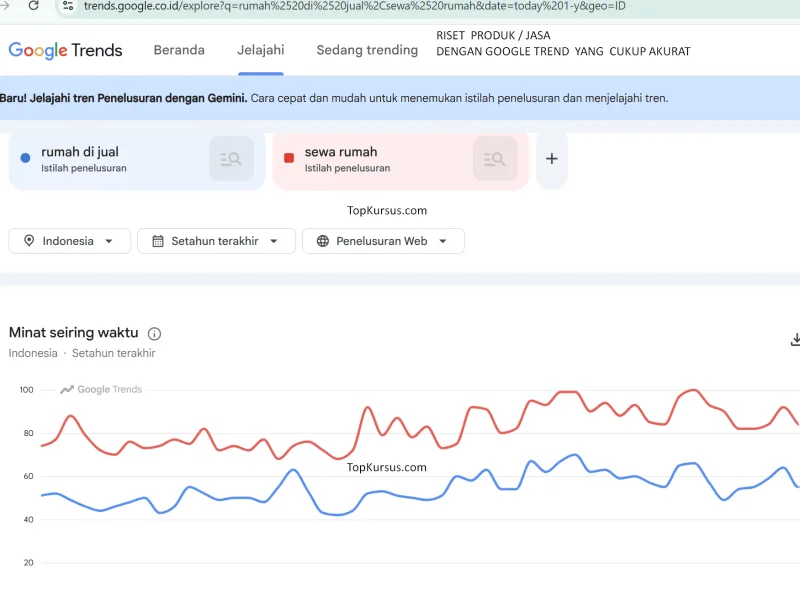Click the calendar icon
This screenshot has width=800, height=601.
158,241
